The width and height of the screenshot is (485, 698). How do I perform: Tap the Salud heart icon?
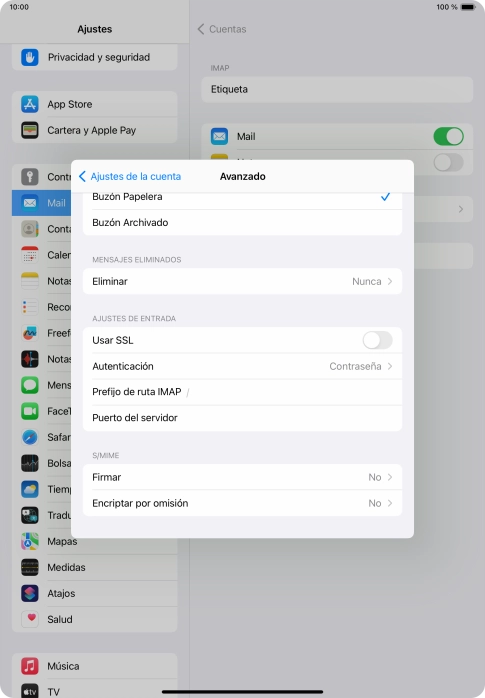30,619
